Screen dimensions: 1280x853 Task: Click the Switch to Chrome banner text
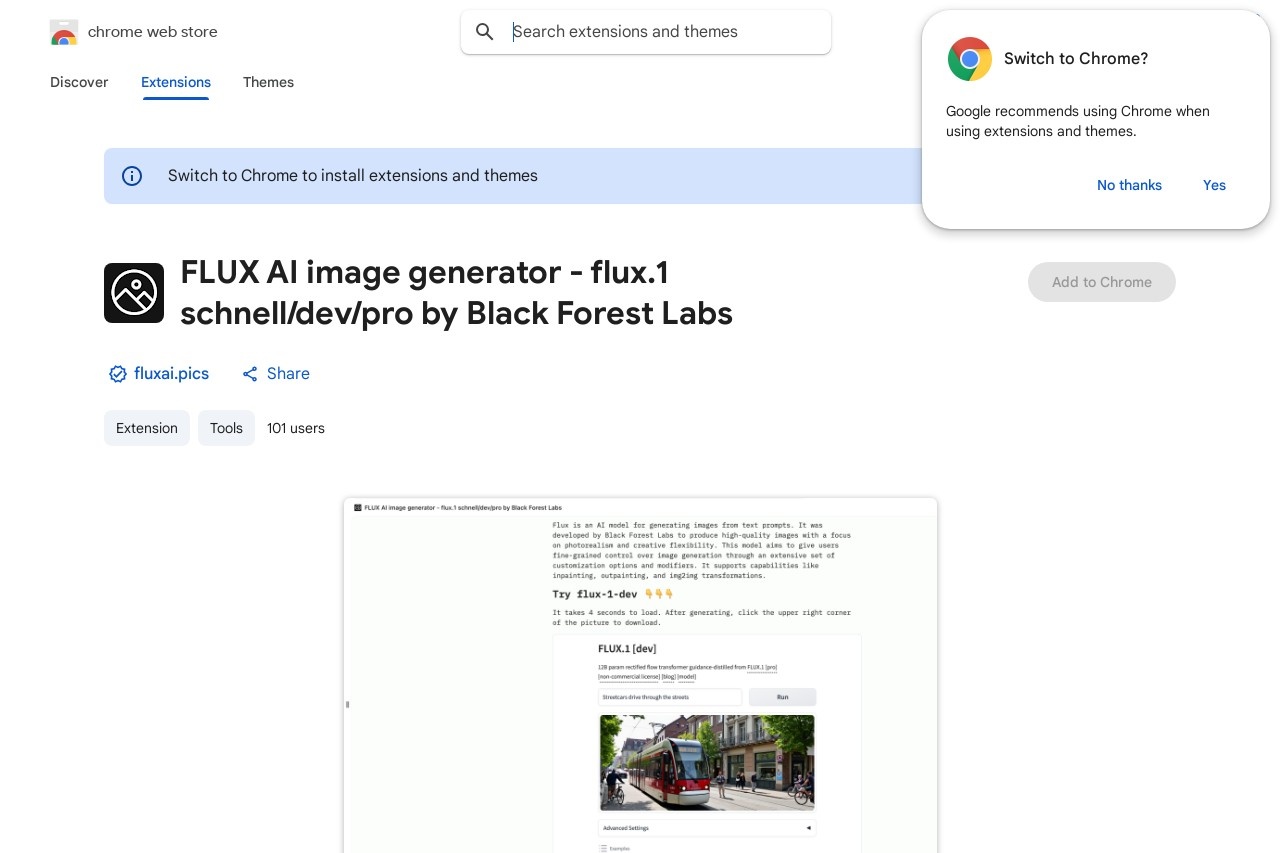coord(353,176)
